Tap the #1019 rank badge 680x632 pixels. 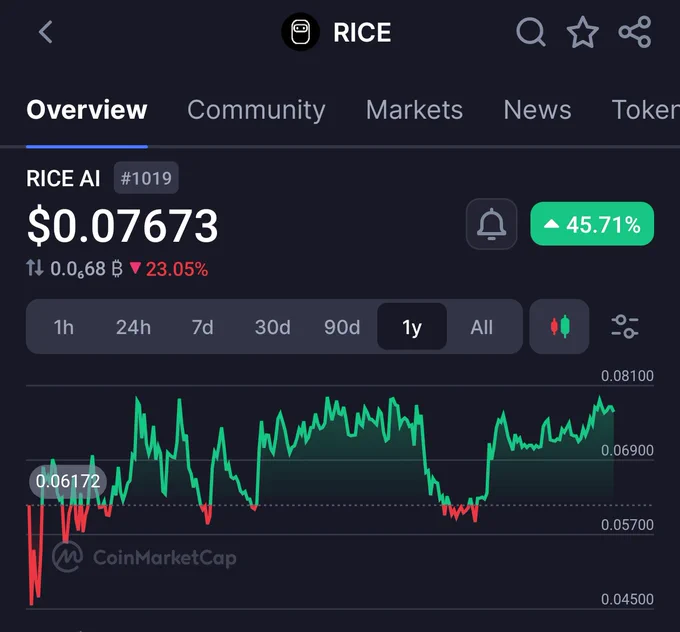(146, 178)
